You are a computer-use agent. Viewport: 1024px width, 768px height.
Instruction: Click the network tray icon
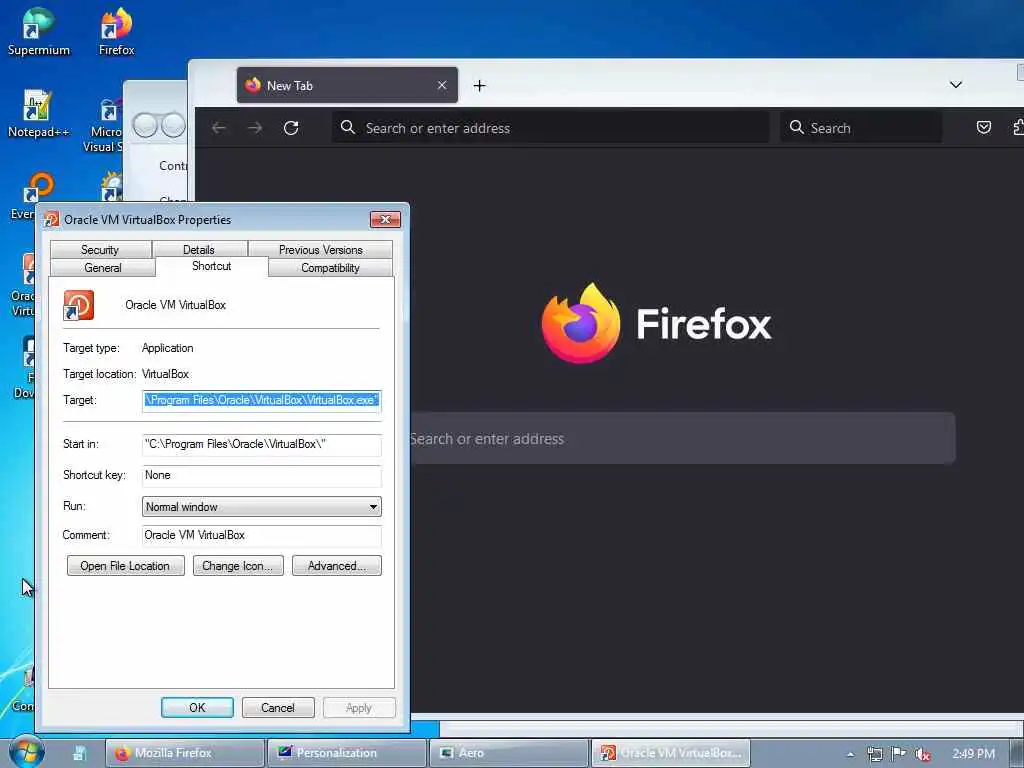875,754
